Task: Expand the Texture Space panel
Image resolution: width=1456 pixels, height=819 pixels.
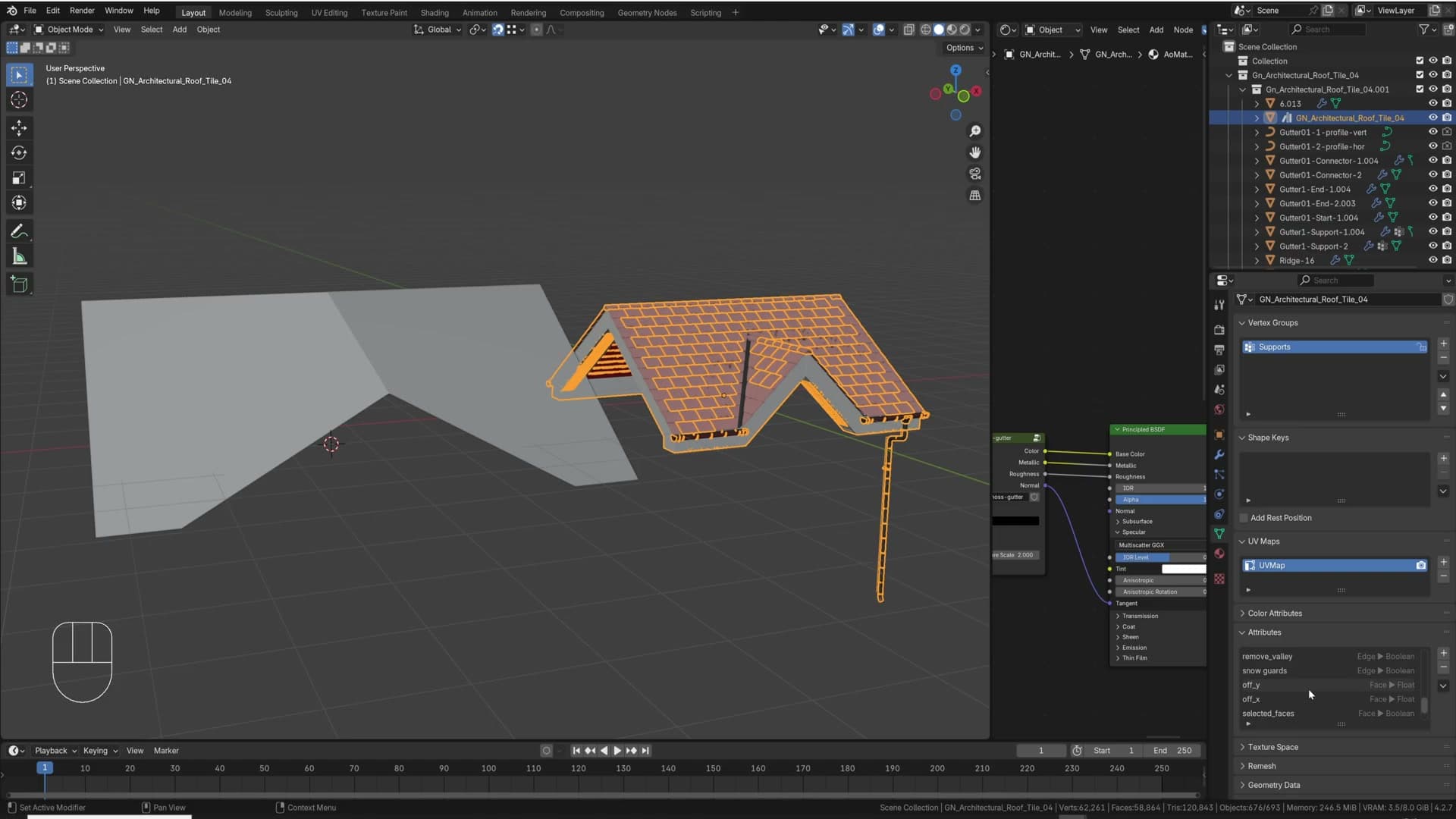Action: [1272, 747]
